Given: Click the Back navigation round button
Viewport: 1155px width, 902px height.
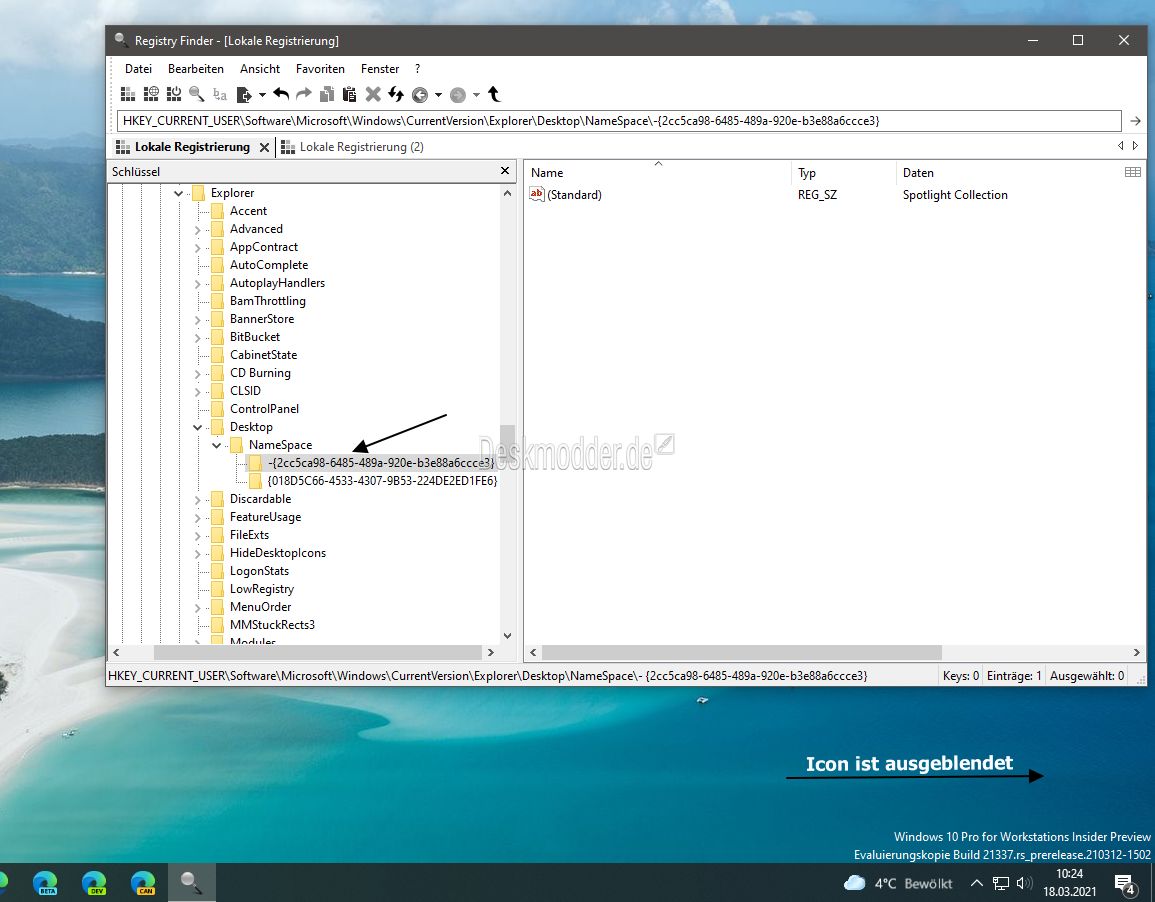Looking at the screenshot, I should pos(420,95).
